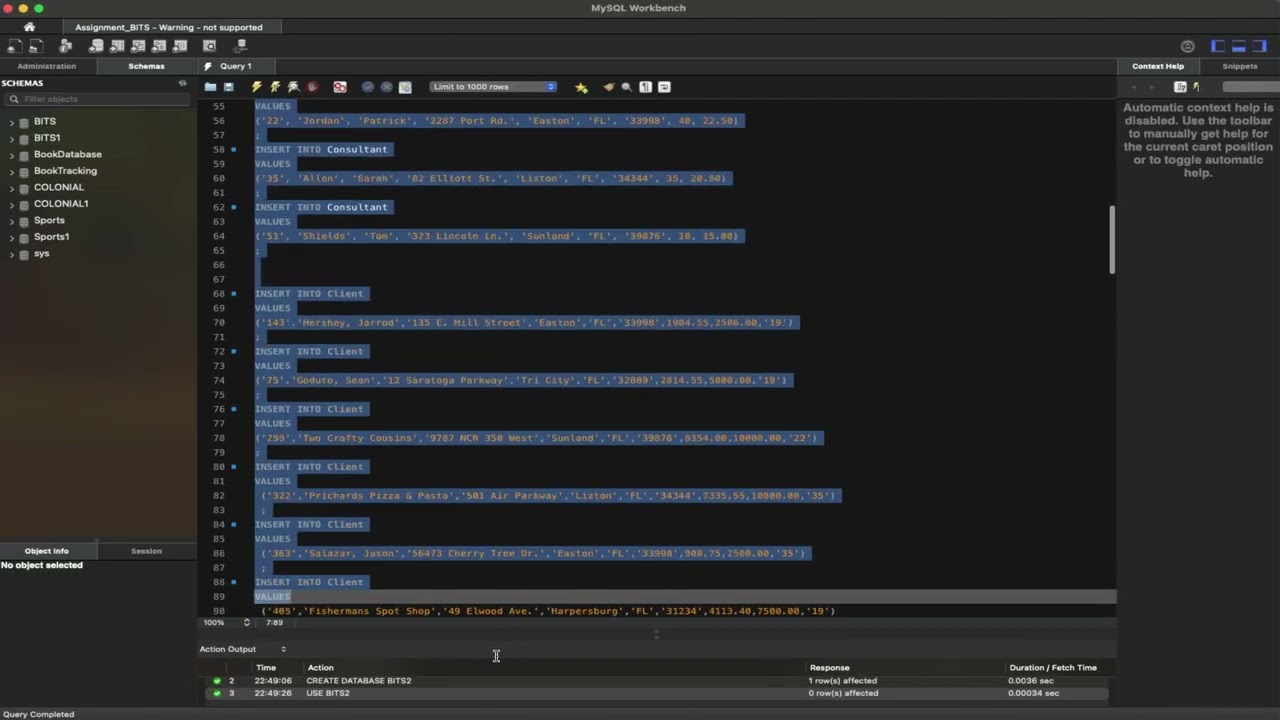Execute statement under cursor icon
1280x720 pixels.
pos(275,87)
